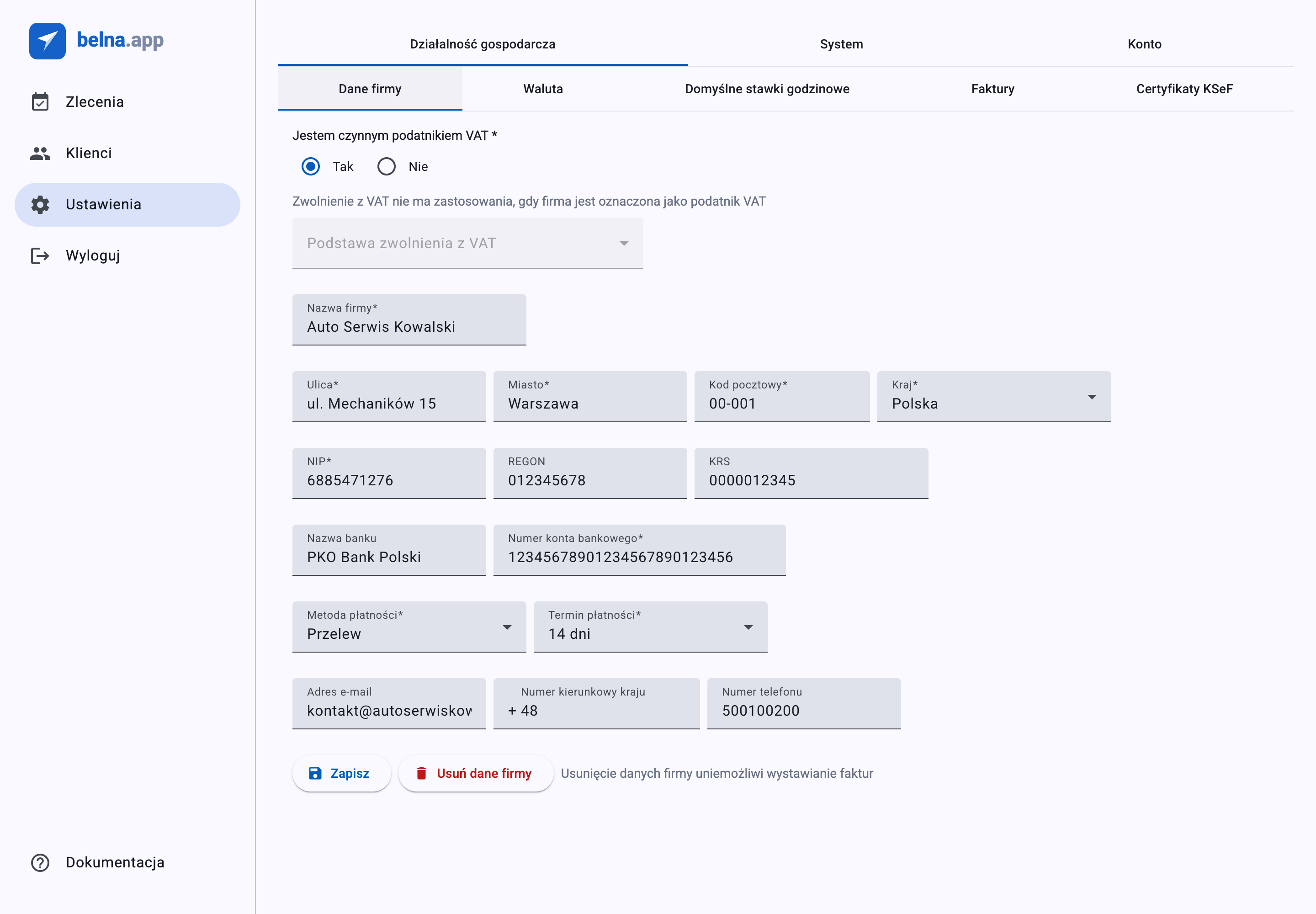1316x914 pixels.
Task: Click the floppy disk icon on Zapisz
Action: tap(315, 773)
